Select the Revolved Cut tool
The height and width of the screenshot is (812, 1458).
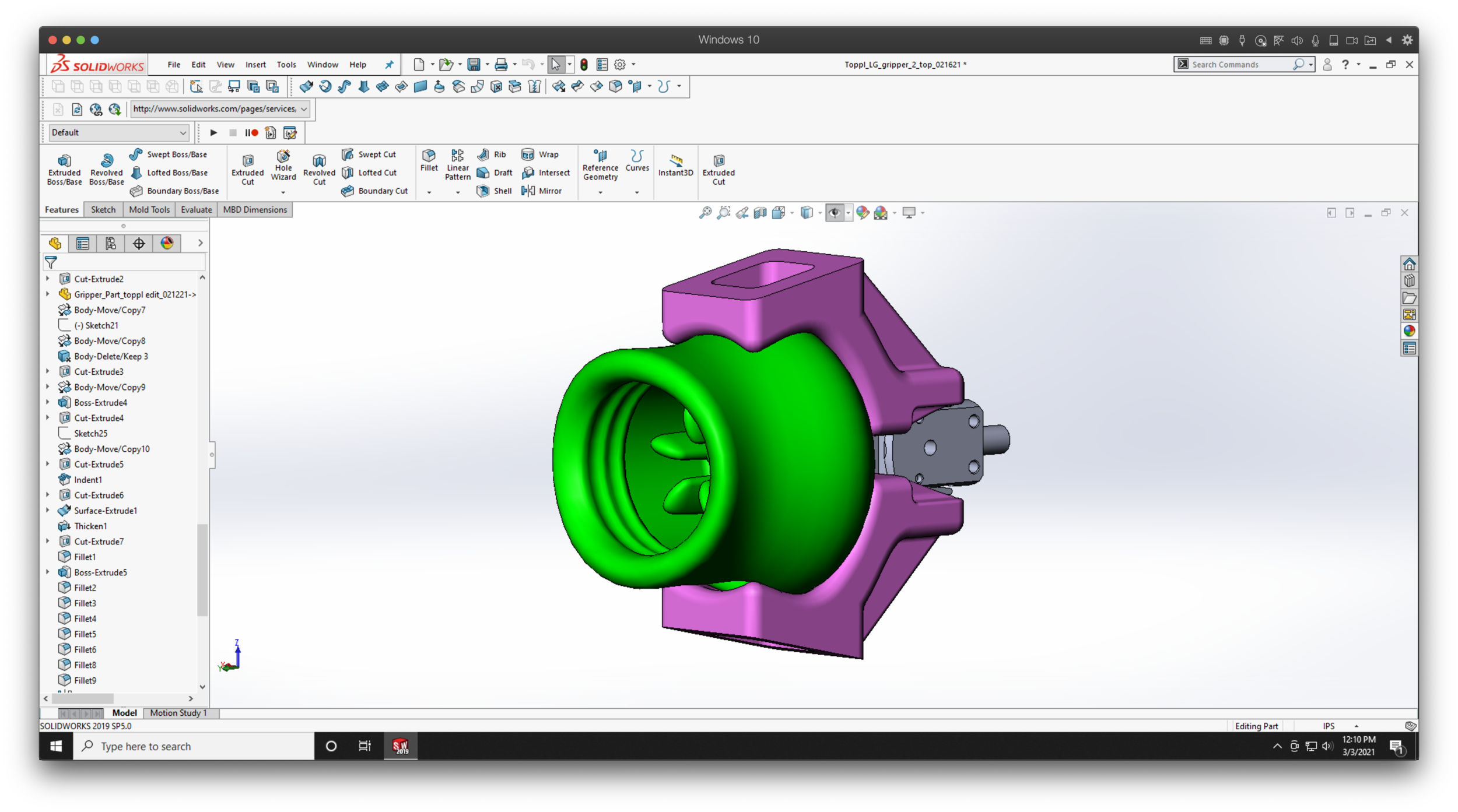(319, 170)
